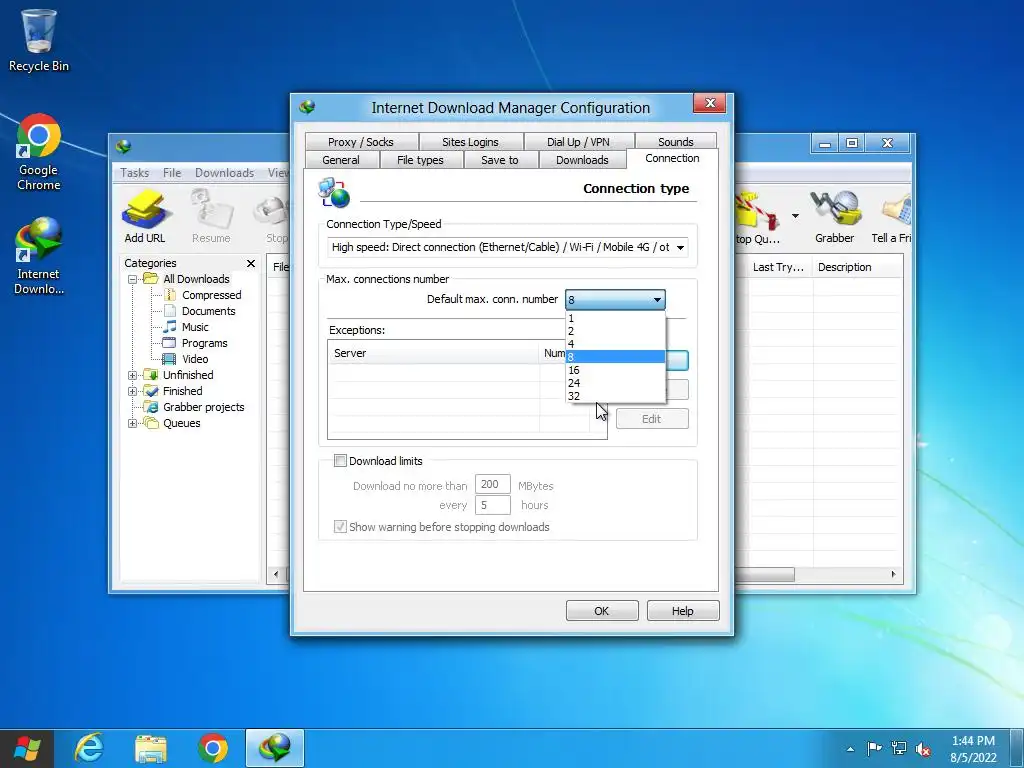The height and width of the screenshot is (768, 1024).
Task: Click the hours interval field
Action: 492,505
